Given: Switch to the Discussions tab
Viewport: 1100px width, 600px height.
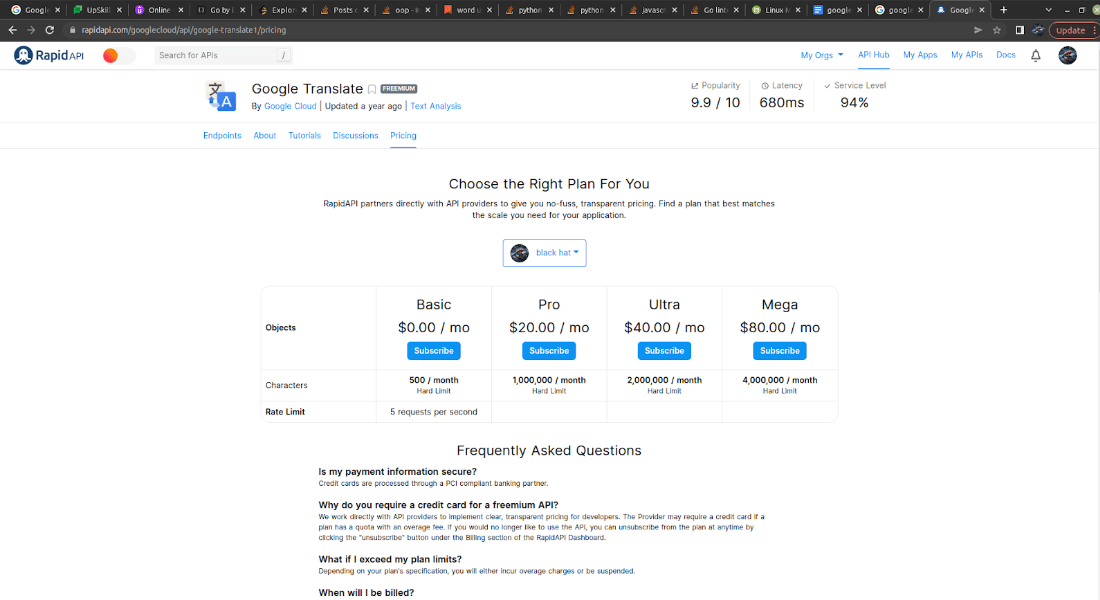Looking at the screenshot, I should point(356,135).
